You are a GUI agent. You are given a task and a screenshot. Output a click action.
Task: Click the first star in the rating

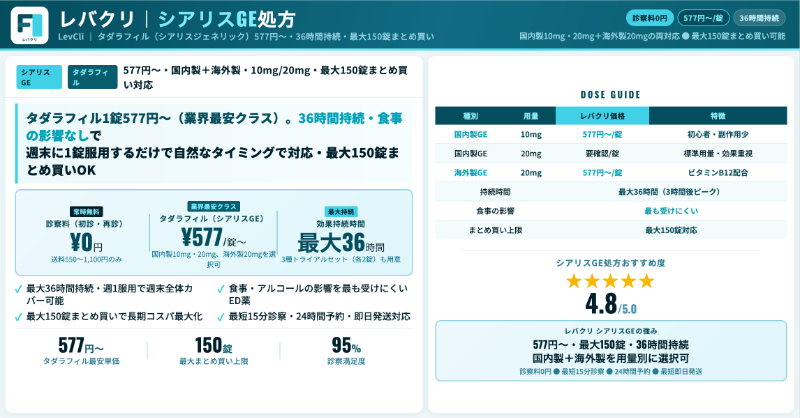coord(574,281)
